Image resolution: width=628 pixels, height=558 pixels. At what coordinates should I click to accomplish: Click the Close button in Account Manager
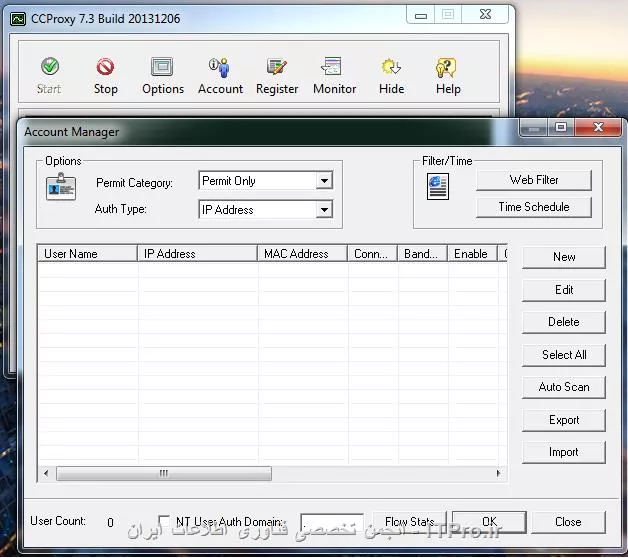pyautogui.click(x=568, y=522)
